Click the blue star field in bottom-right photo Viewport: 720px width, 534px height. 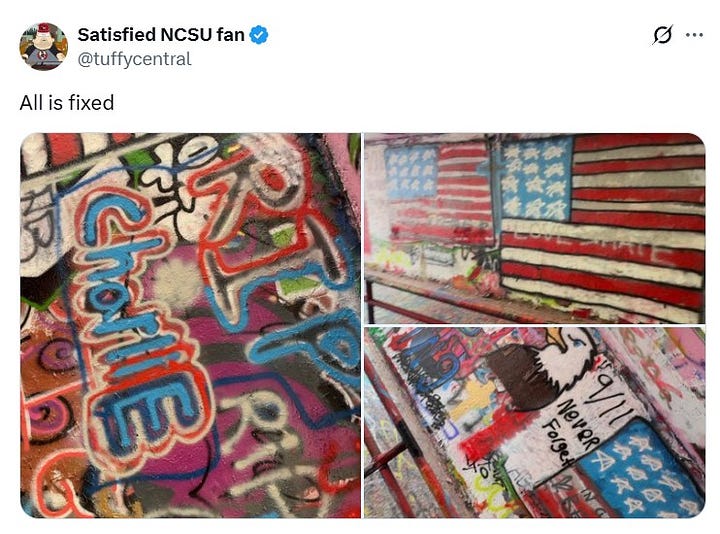(x=643, y=472)
